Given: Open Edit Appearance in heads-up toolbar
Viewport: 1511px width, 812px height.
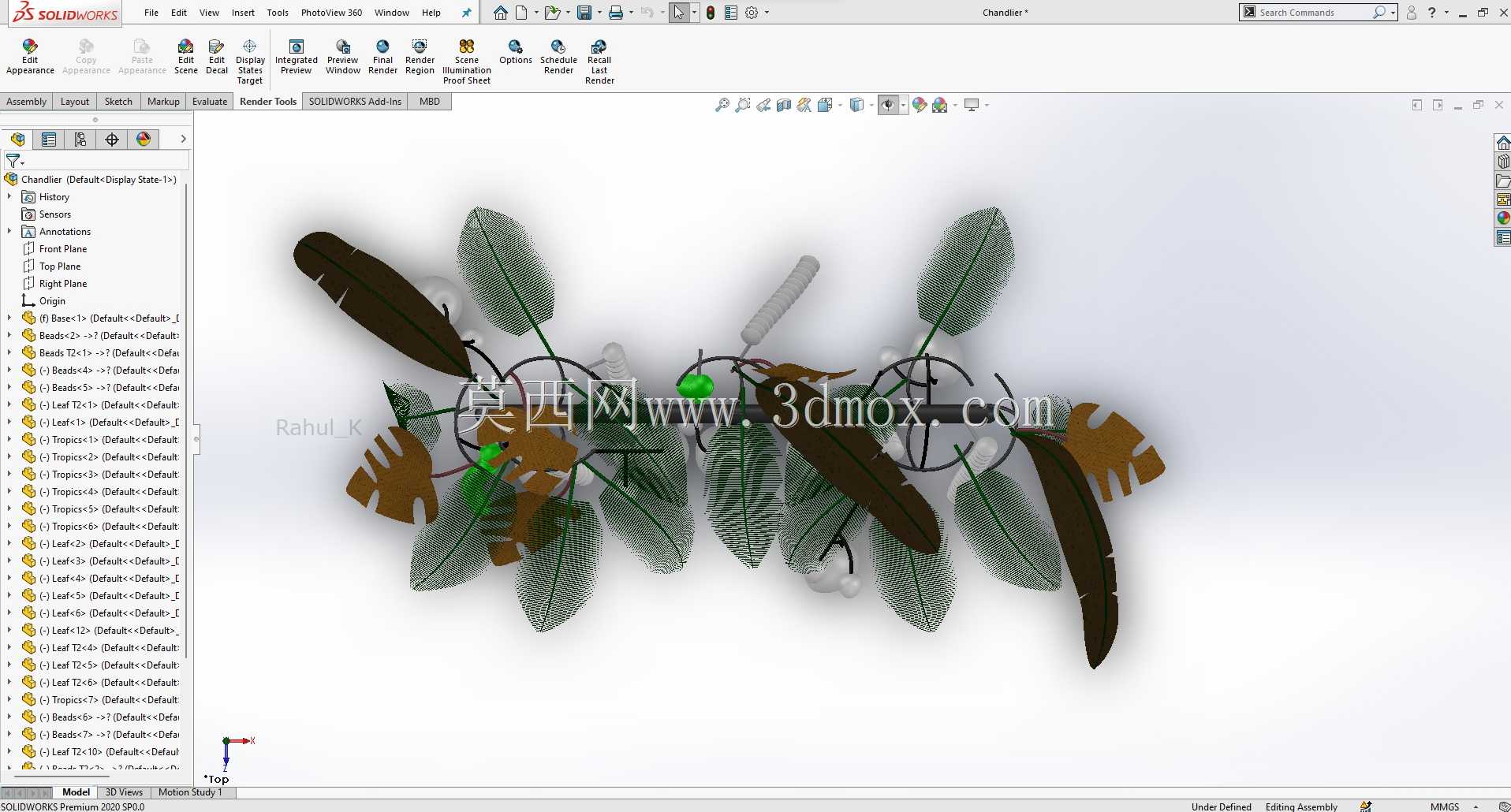Looking at the screenshot, I should pos(920,105).
